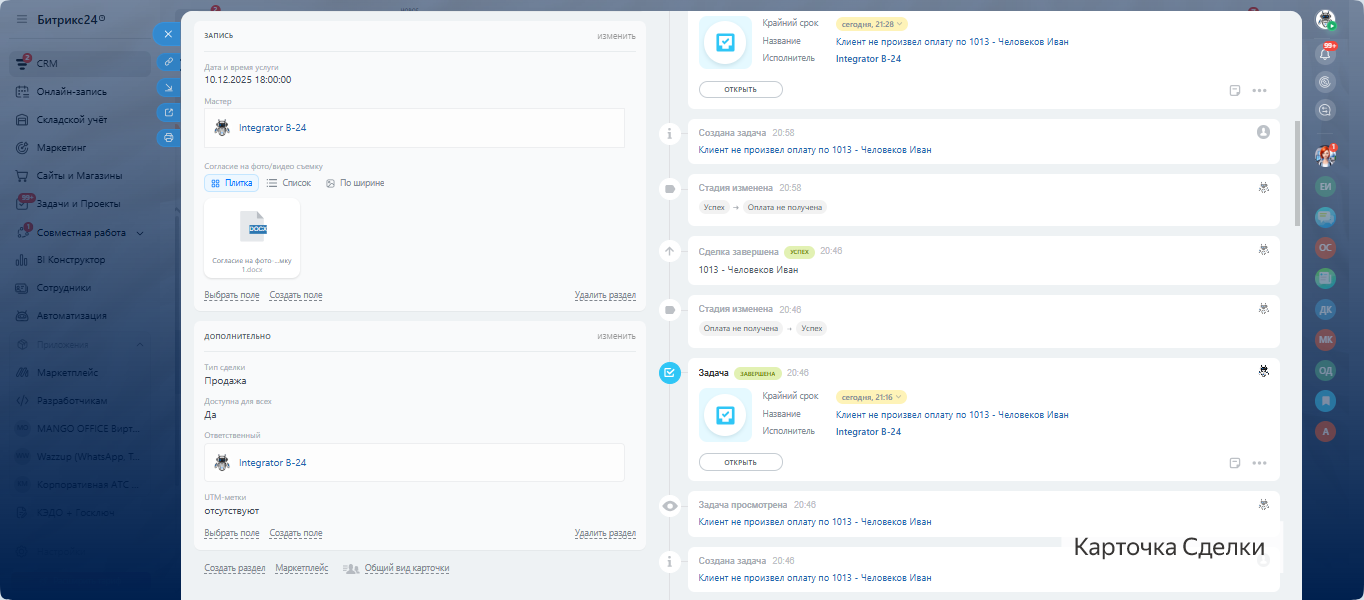Click the print icon on side panel

(x=168, y=137)
